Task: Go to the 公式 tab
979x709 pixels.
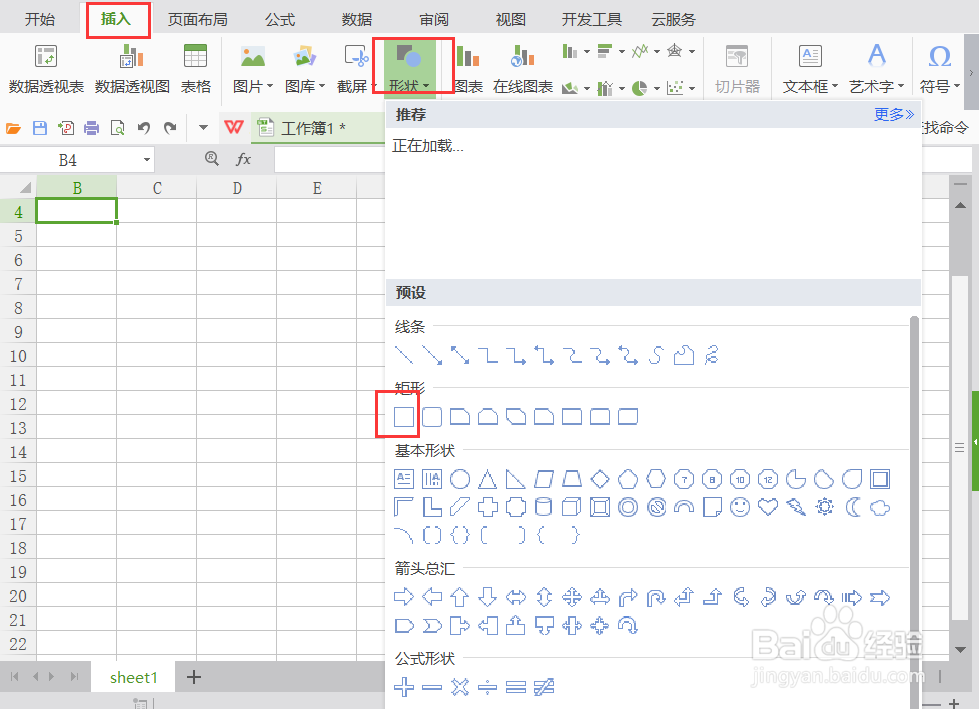Action: (280, 19)
